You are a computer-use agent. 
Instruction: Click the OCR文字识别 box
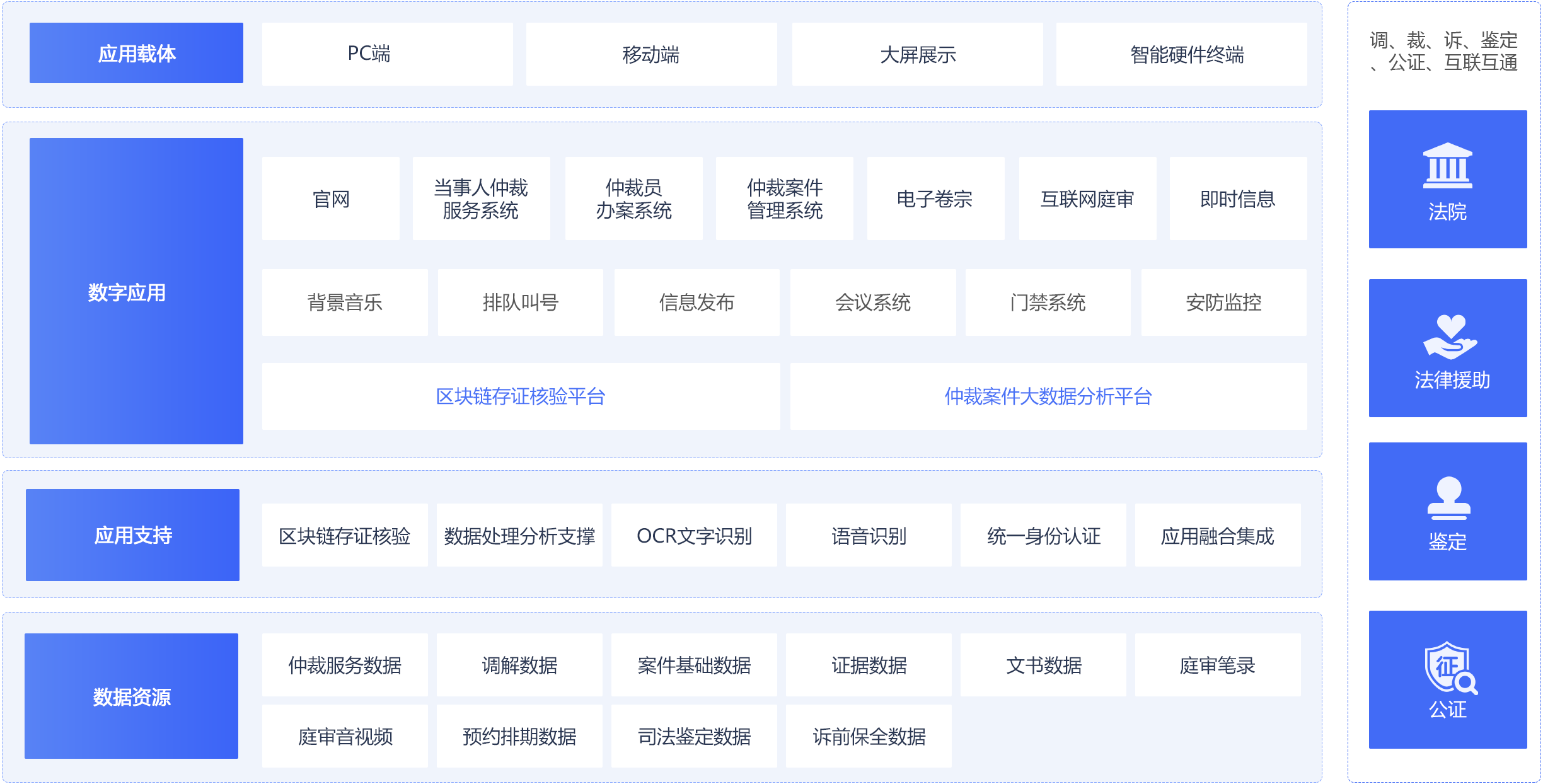[694, 536]
